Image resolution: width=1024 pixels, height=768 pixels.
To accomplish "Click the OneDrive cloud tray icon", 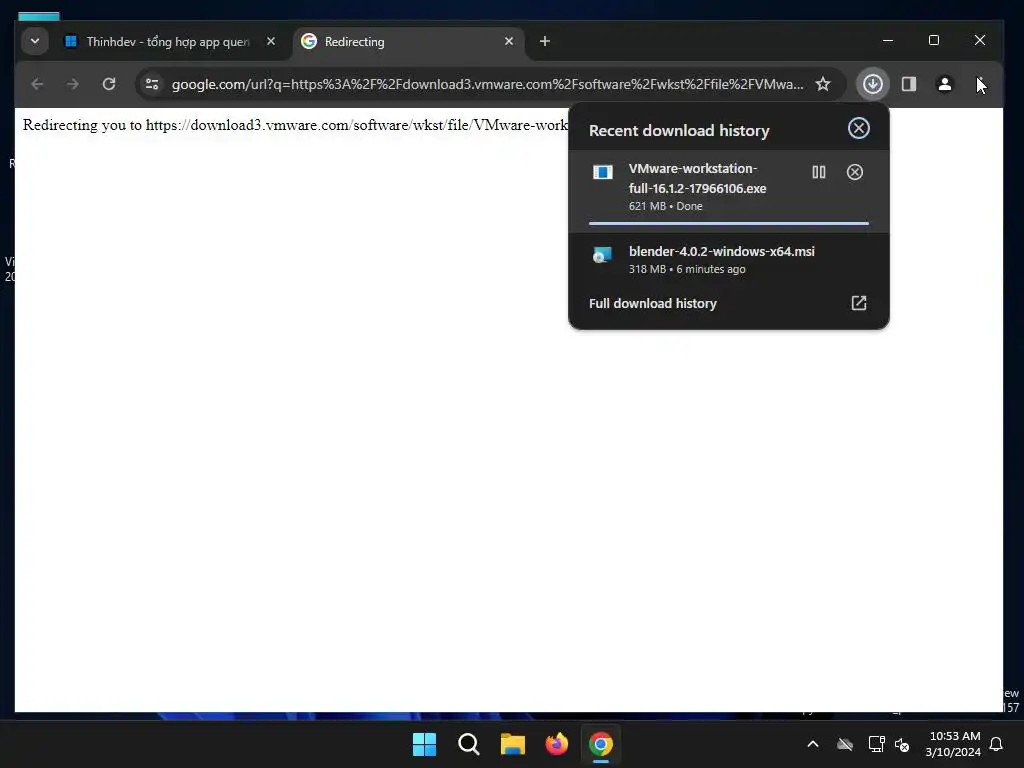I will [844, 744].
